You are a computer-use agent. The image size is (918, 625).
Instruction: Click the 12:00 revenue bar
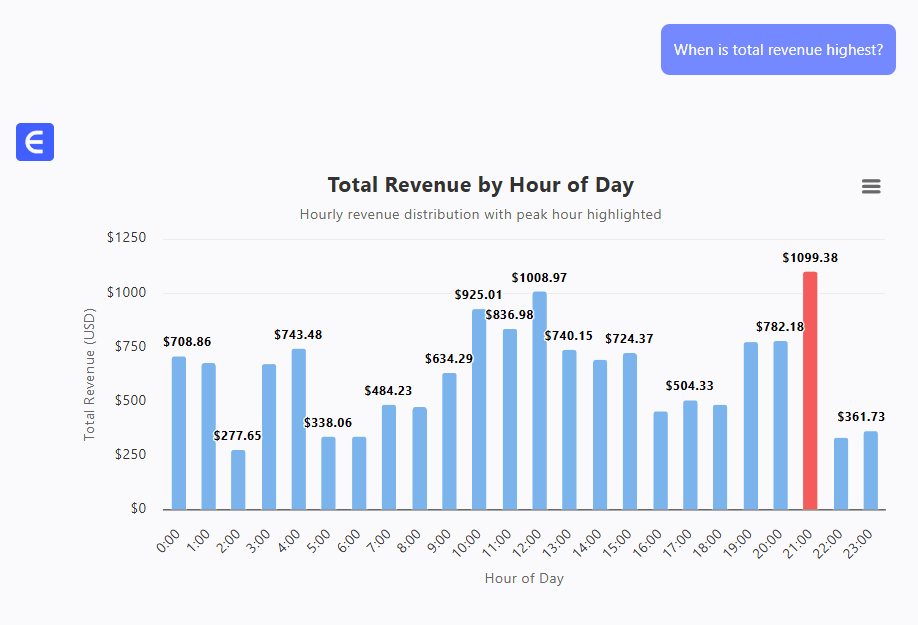539,400
